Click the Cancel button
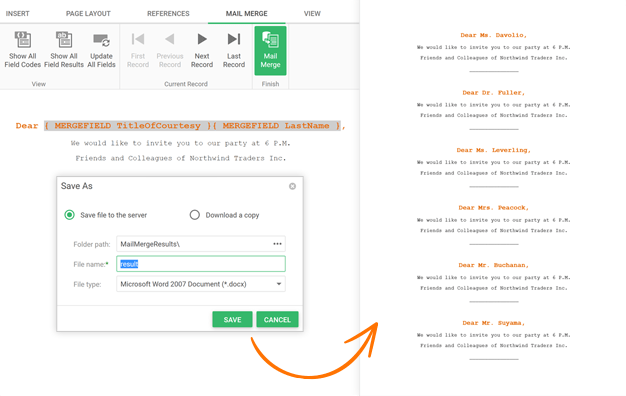Image resolution: width=626 pixels, height=396 pixels. click(x=277, y=319)
